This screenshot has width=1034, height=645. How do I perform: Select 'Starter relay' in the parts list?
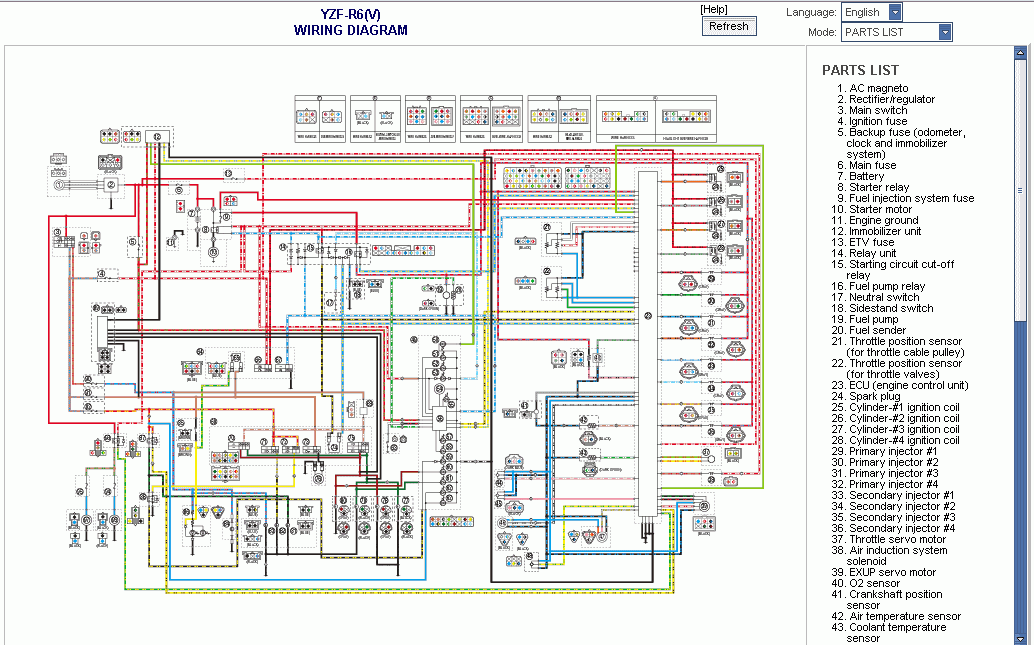tap(879, 187)
